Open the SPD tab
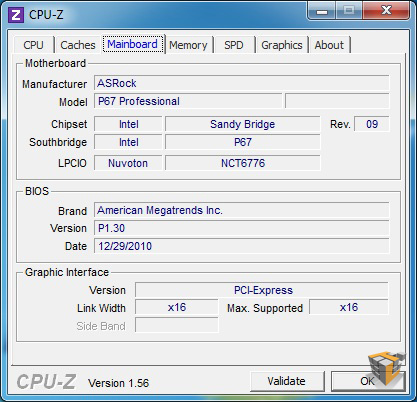The image size is (417, 402). [x=234, y=45]
